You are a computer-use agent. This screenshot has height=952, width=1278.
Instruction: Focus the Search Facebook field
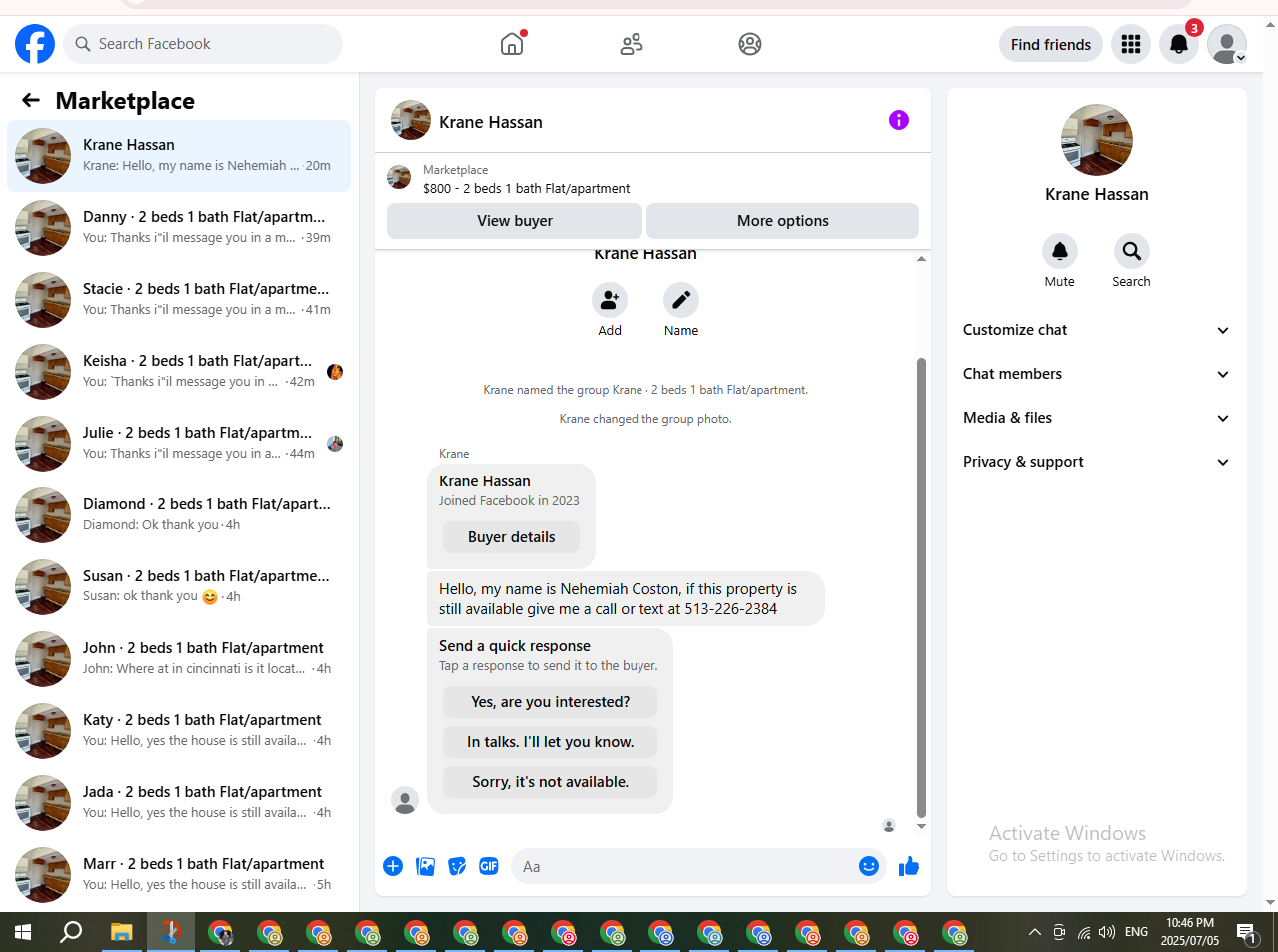click(x=203, y=44)
